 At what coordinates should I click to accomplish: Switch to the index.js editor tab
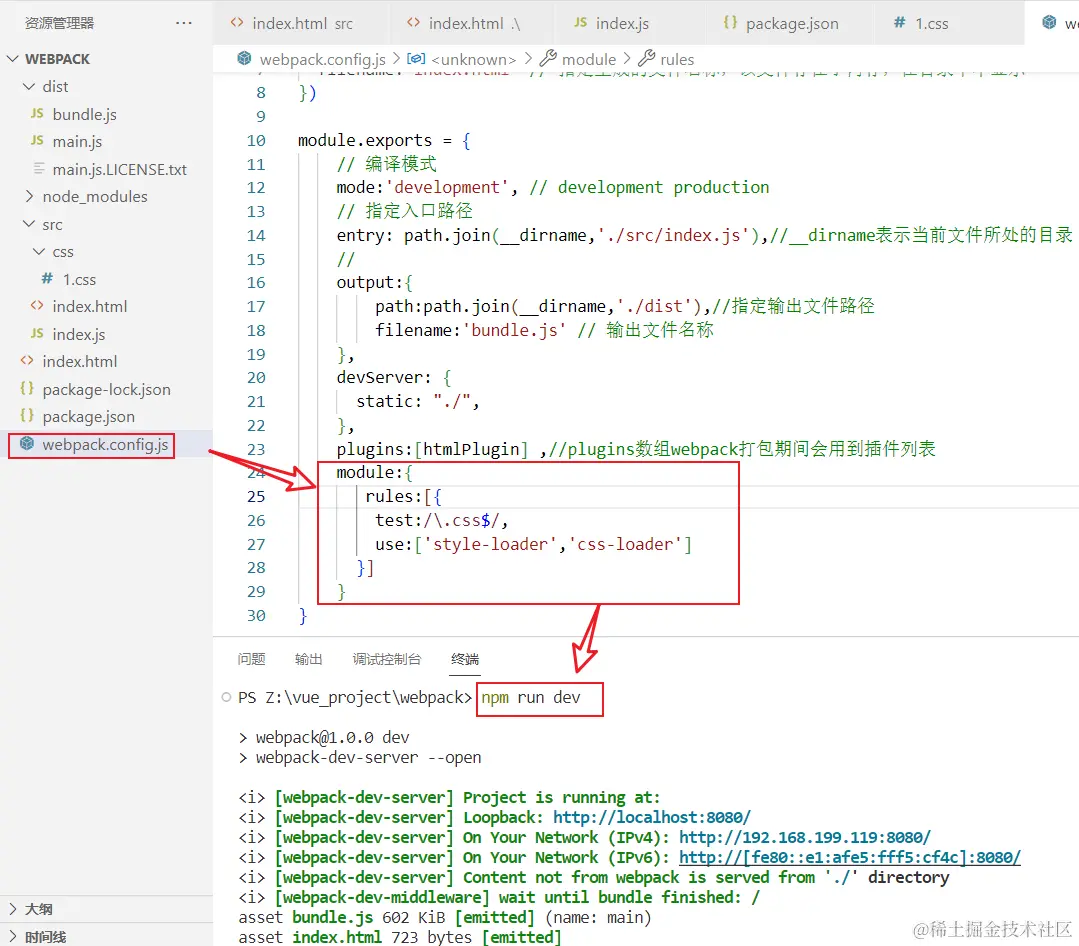628,23
